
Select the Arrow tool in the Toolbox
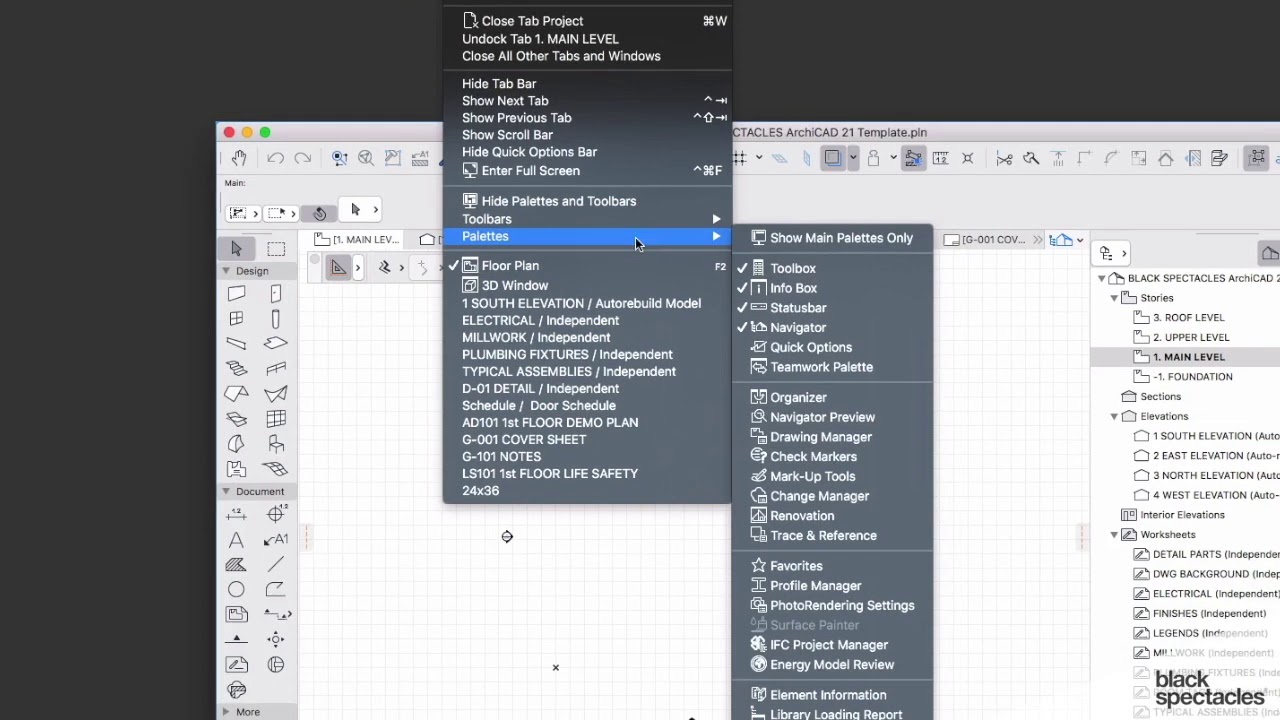coord(237,248)
